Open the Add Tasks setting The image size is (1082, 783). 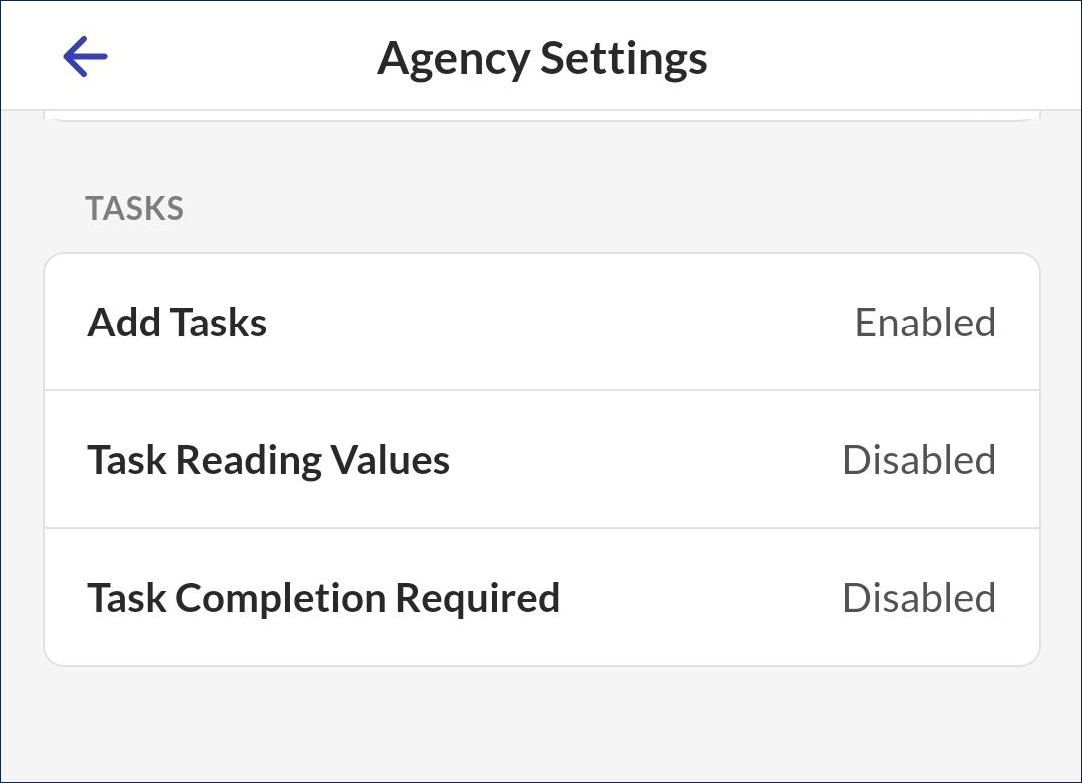(178, 323)
